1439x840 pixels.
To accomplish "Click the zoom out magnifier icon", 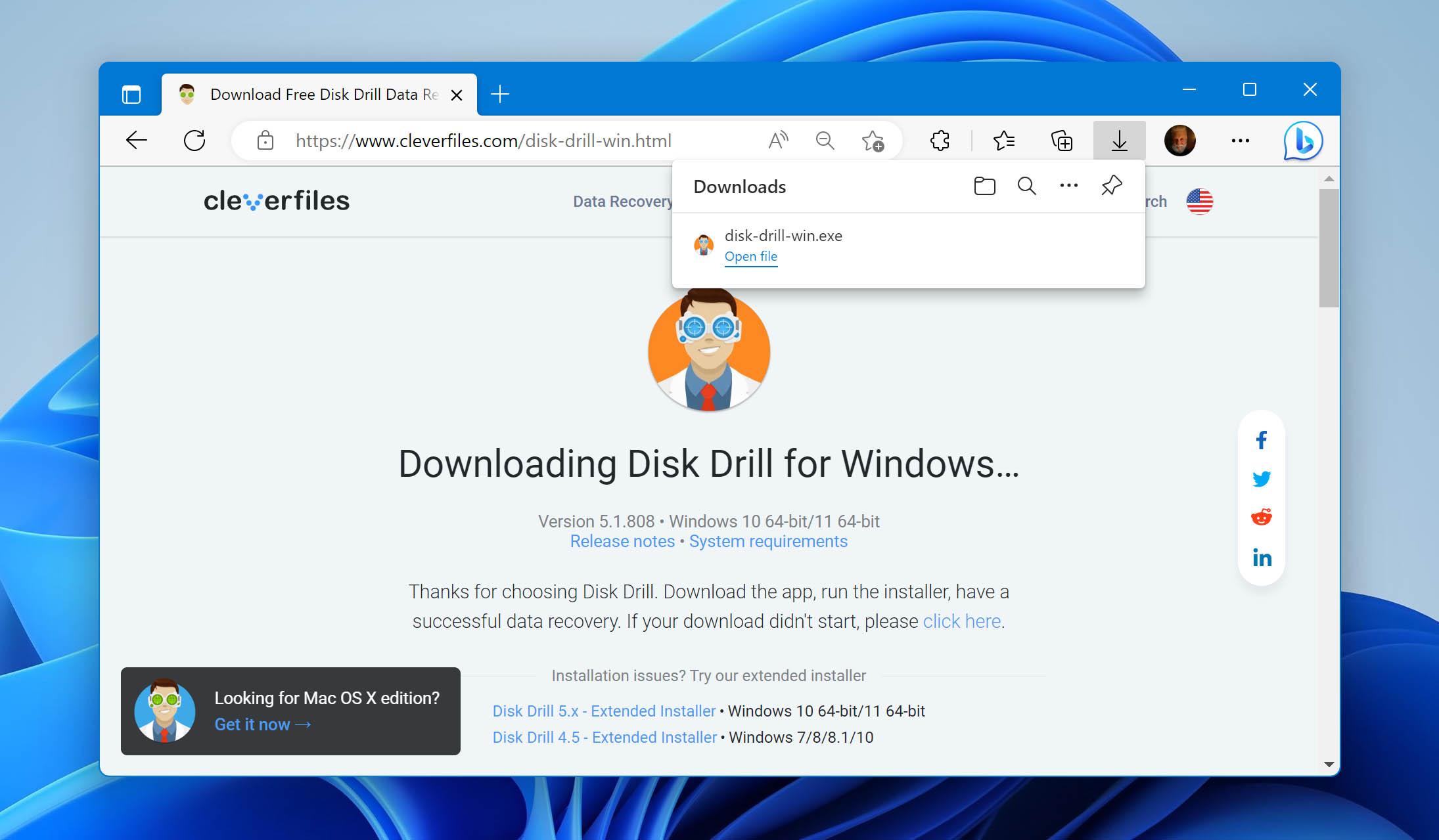I will pyautogui.click(x=825, y=141).
